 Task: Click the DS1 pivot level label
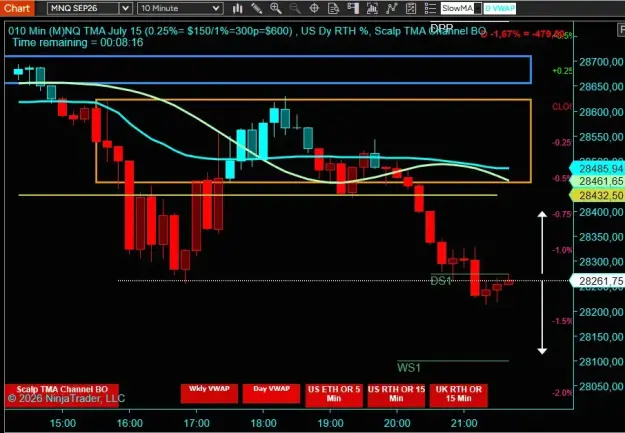pos(441,281)
